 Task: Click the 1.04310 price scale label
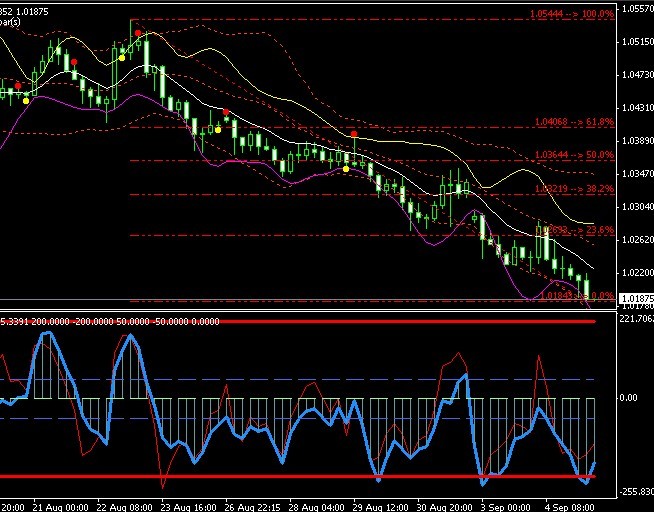[x=637, y=108]
